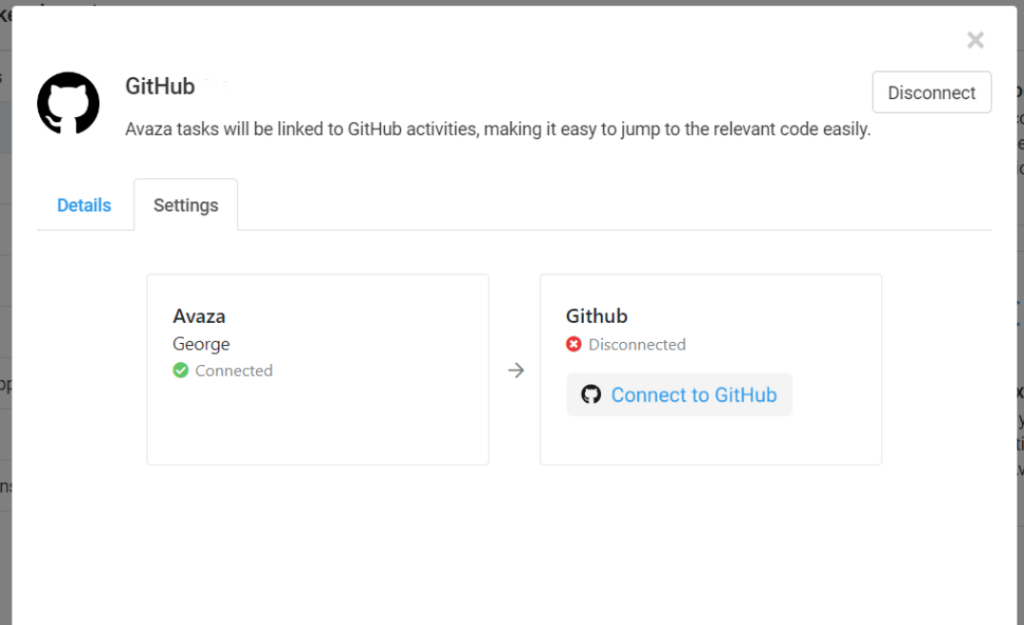
Task: Click the Disconnected status text
Action: [637, 344]
